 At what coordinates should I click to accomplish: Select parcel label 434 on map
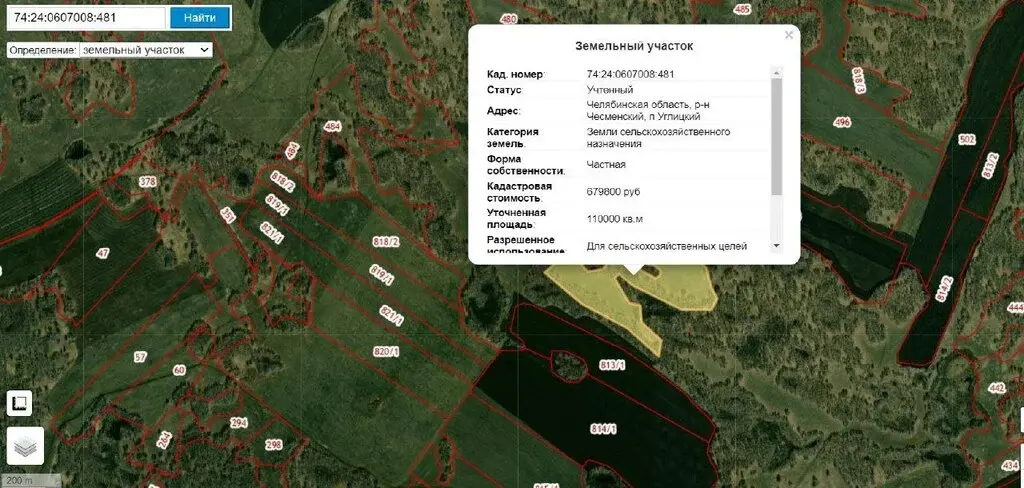(1009, 464)
